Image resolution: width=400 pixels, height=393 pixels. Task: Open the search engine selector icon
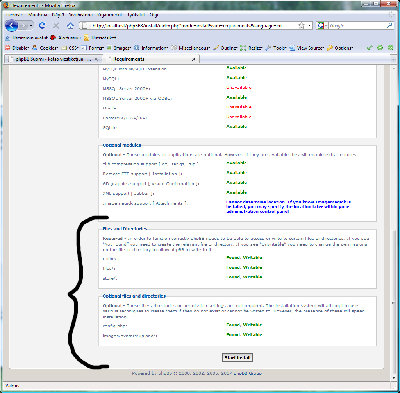coord(321,25)
